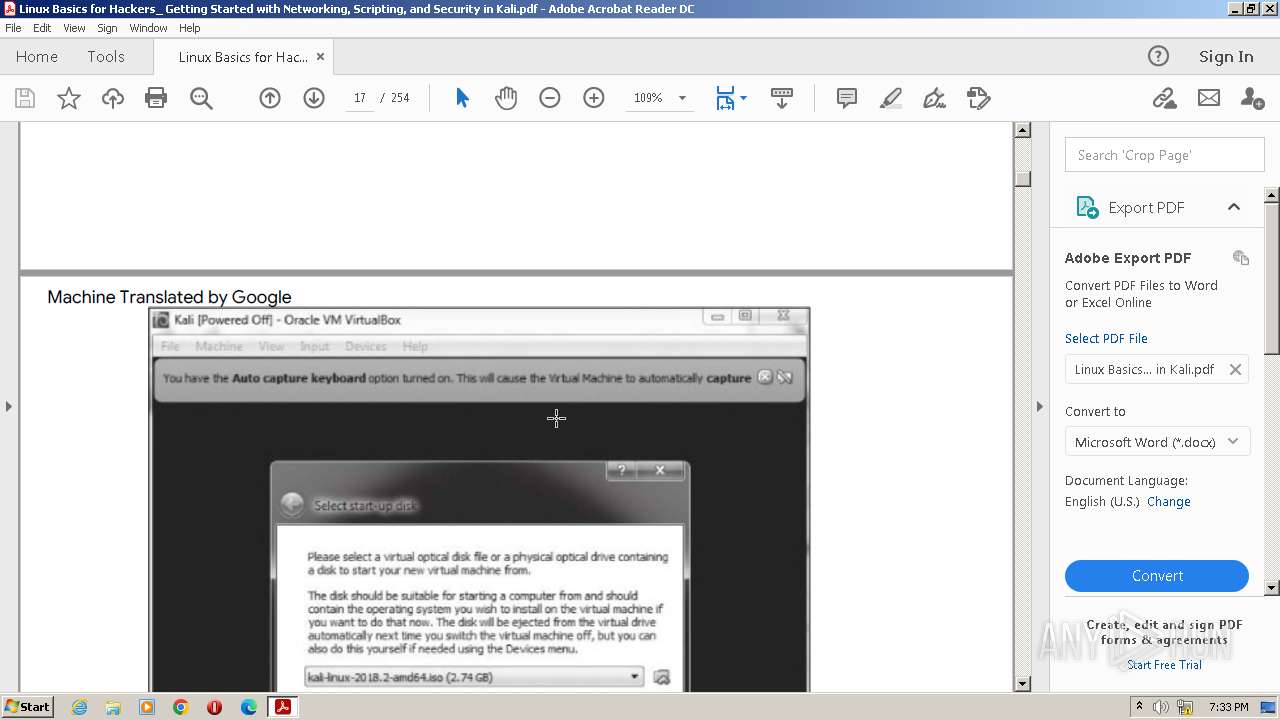1280x720 pixels.
Task: Go to previous page arrow
Action: [x=270, y=98]
